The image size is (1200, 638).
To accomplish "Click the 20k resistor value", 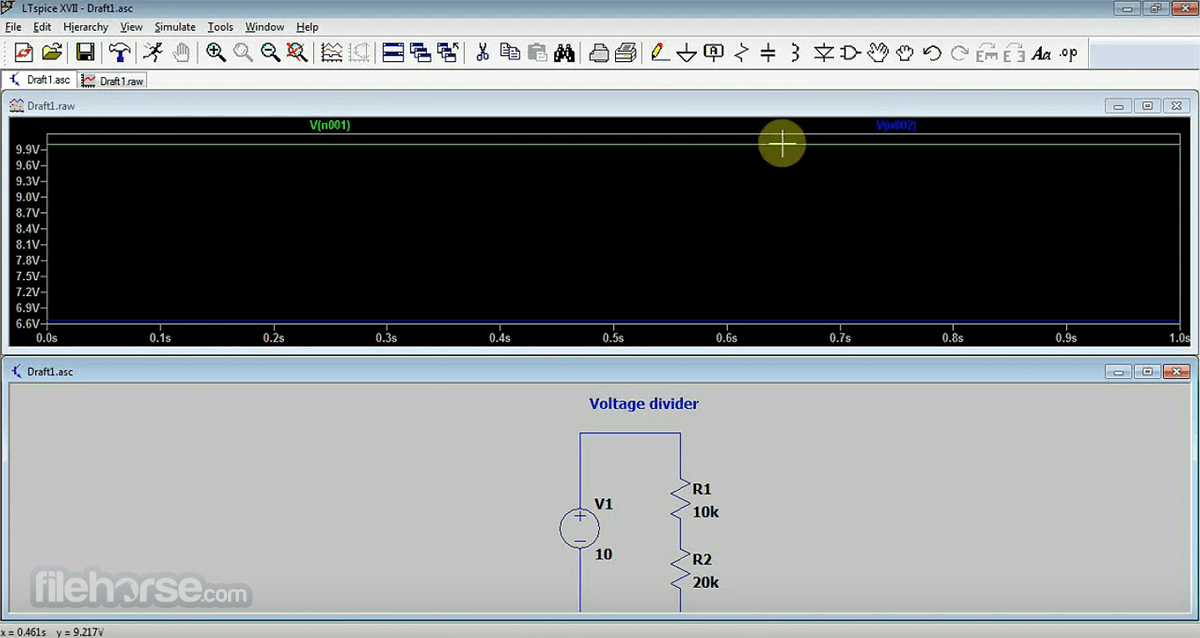I will pos(705,582).
